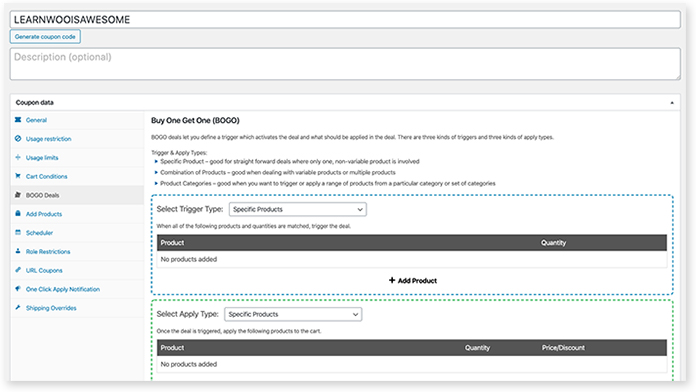Collapse the Coupon data panel arrow
This screenshot has height=392, width=696.
[672, 103]
